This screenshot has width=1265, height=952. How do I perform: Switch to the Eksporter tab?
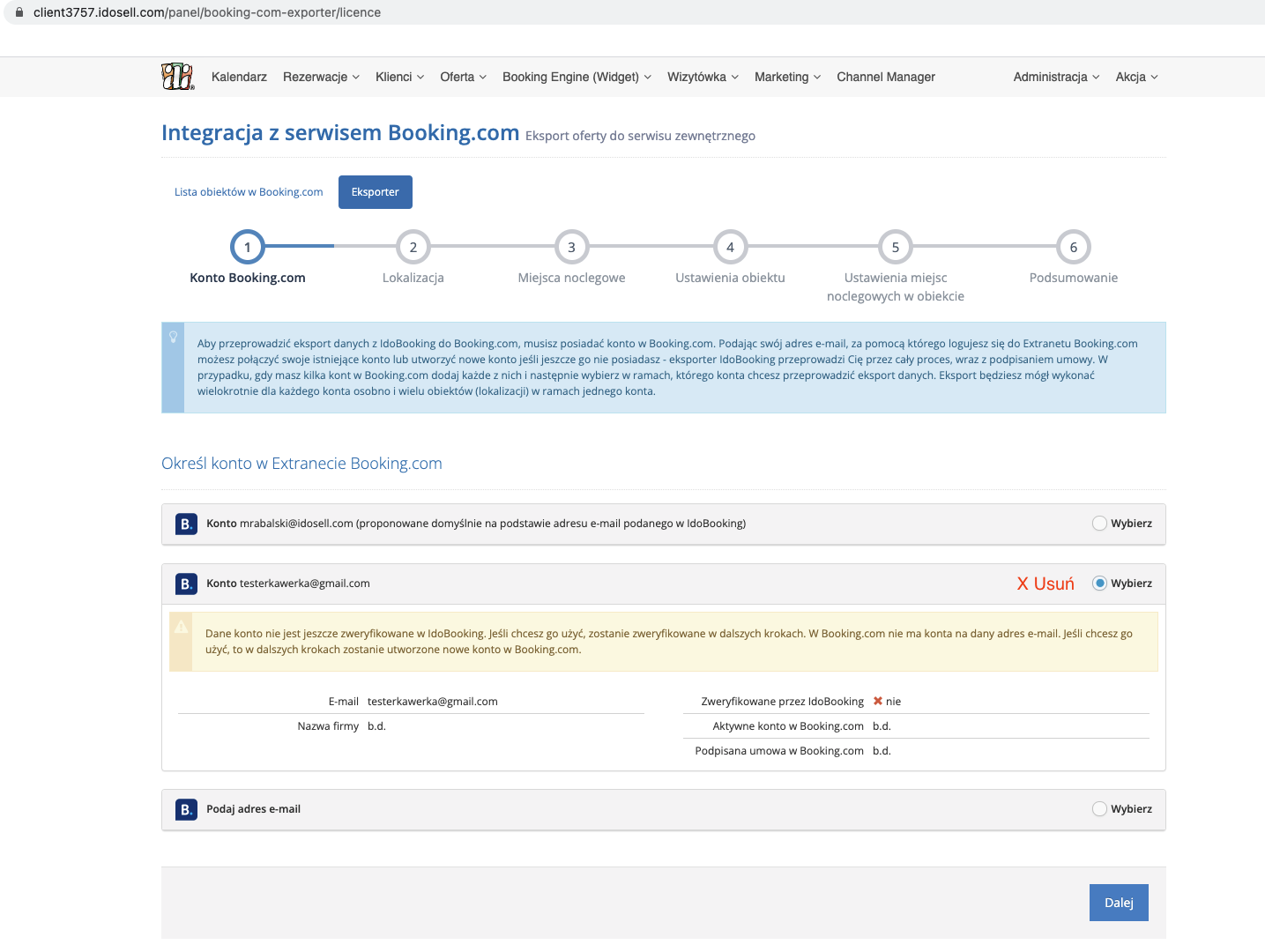click(x=376, y=192)
